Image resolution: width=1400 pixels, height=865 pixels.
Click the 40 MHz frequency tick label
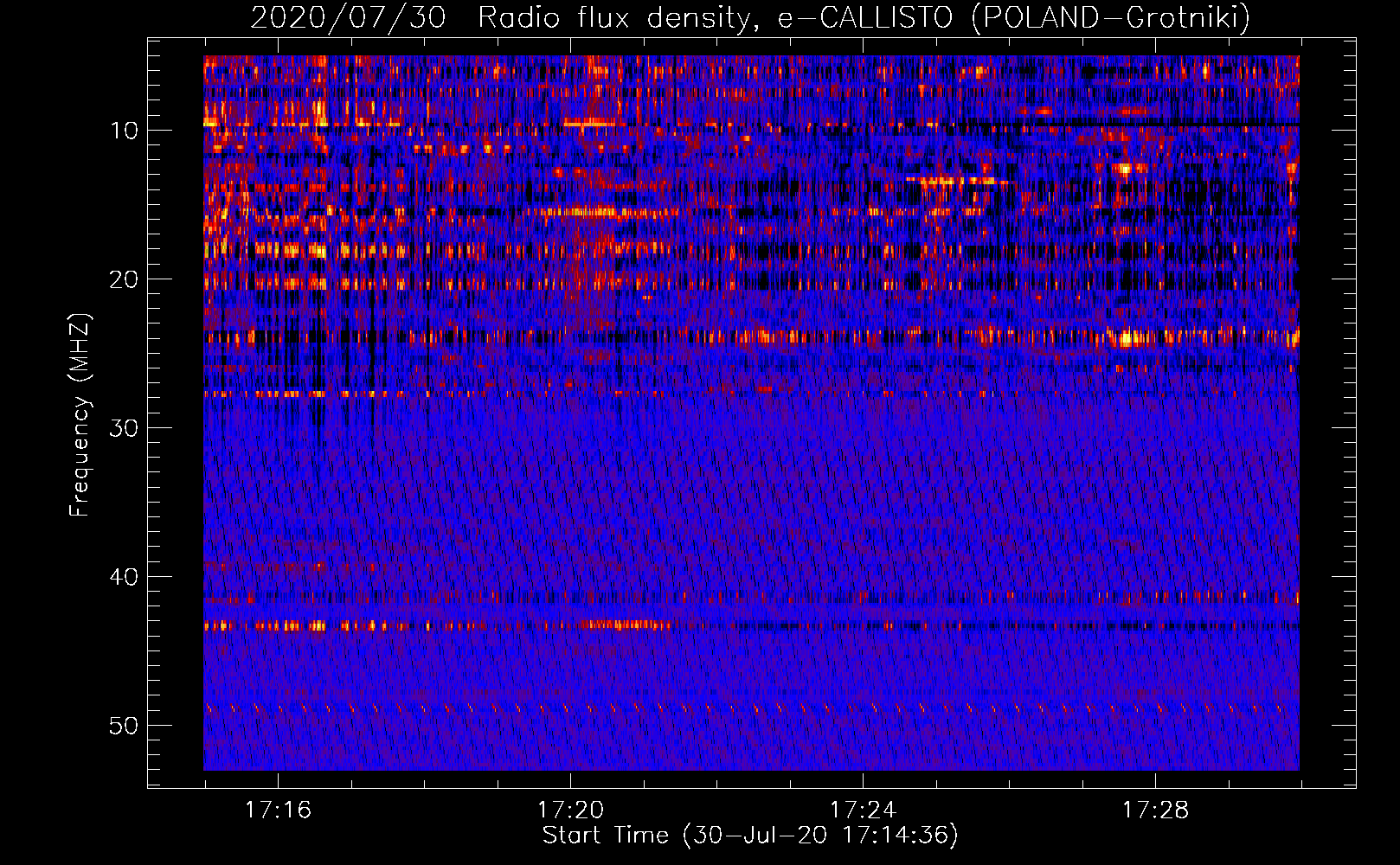[125, 577]
